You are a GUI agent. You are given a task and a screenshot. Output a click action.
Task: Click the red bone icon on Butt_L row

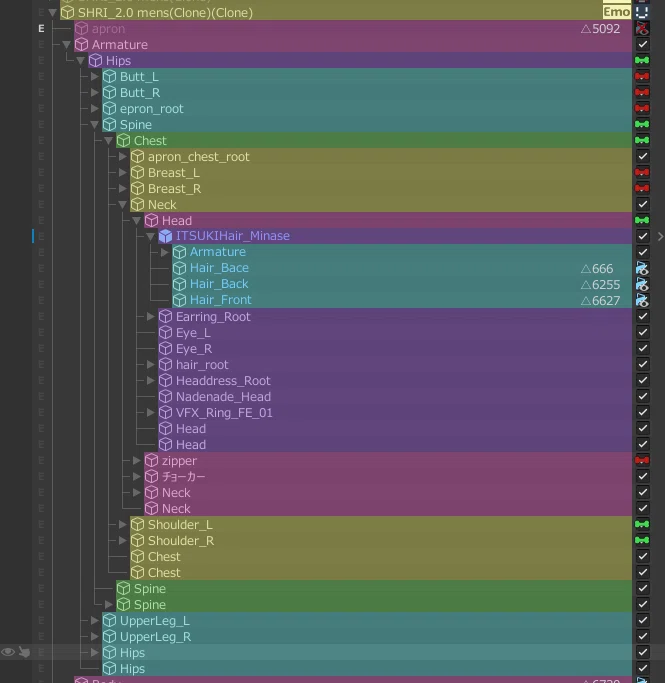(642, 76)
